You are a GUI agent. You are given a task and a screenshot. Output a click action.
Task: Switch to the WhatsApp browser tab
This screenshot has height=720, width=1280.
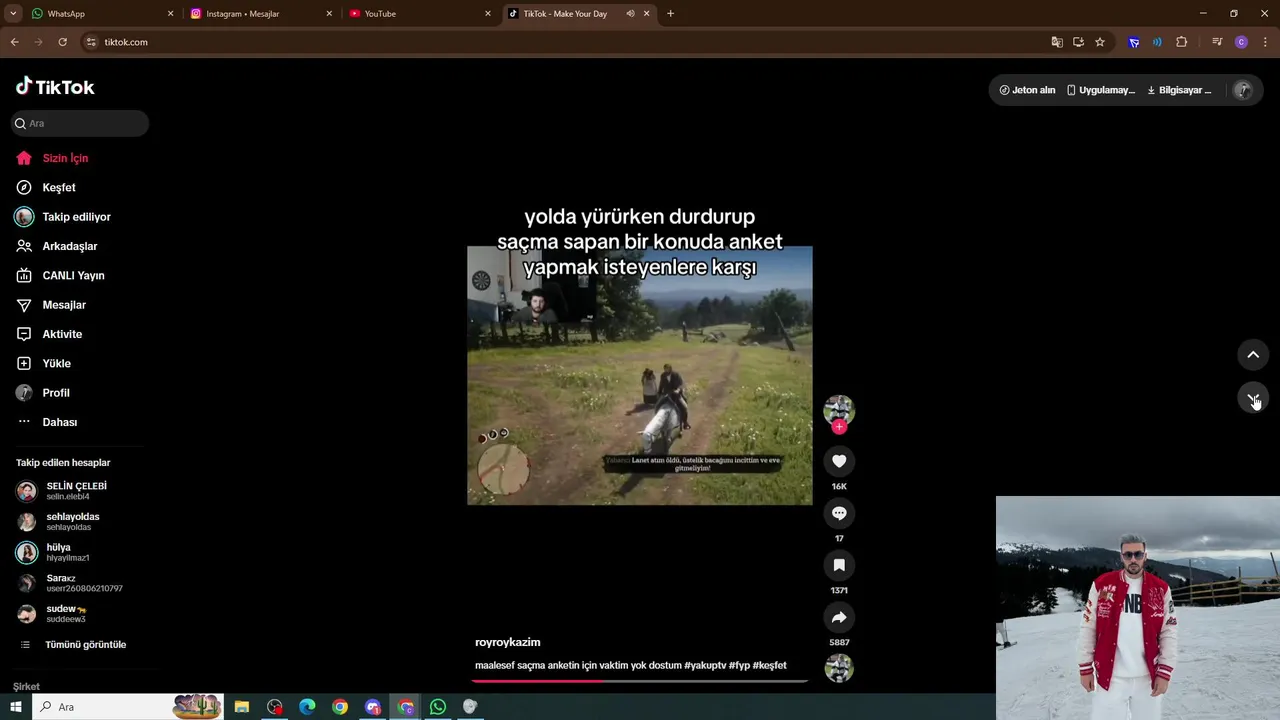[100, 14]
